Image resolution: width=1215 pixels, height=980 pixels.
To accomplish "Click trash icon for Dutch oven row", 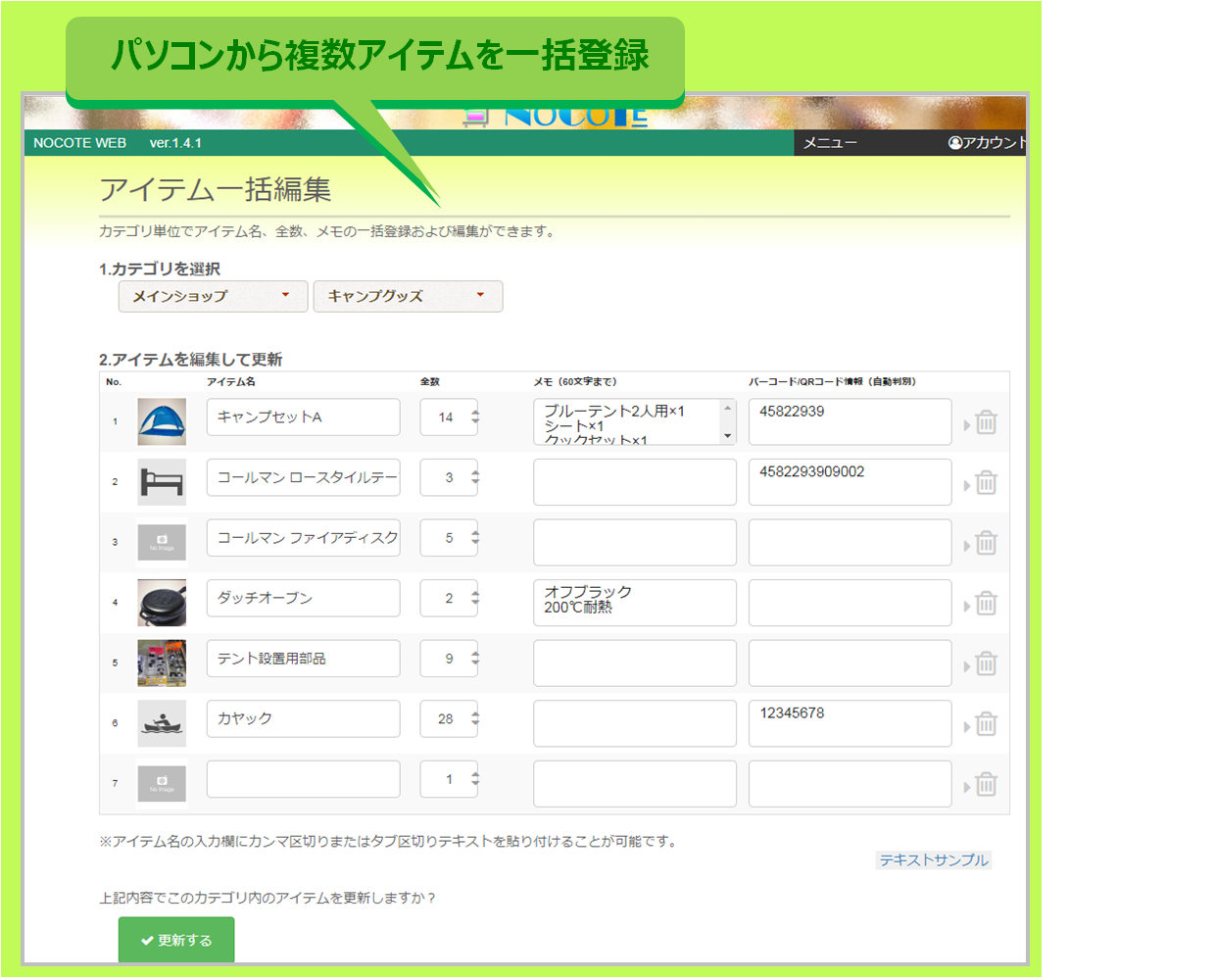I will 986,604.
